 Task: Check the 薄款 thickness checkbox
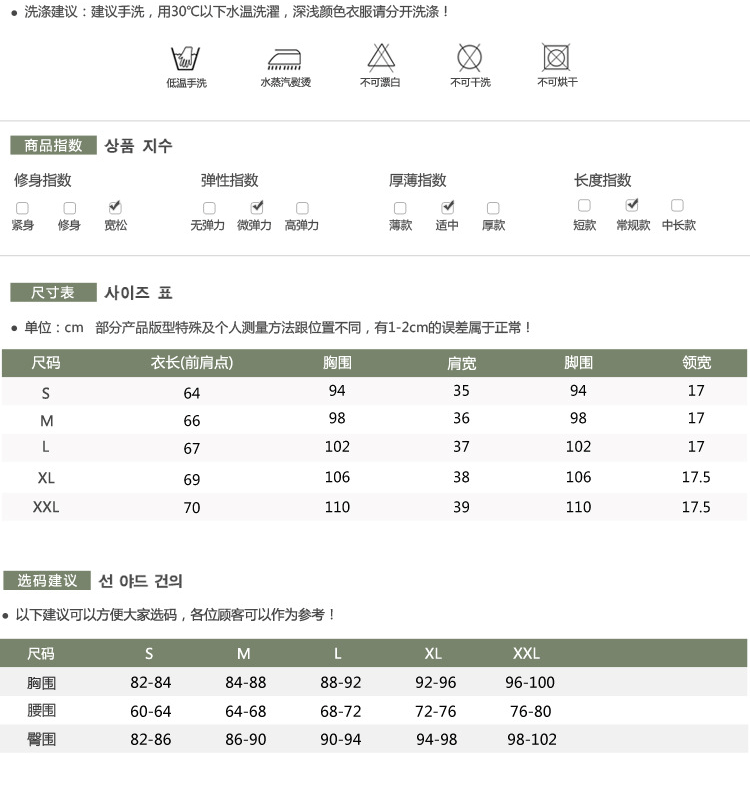point(400,208)
